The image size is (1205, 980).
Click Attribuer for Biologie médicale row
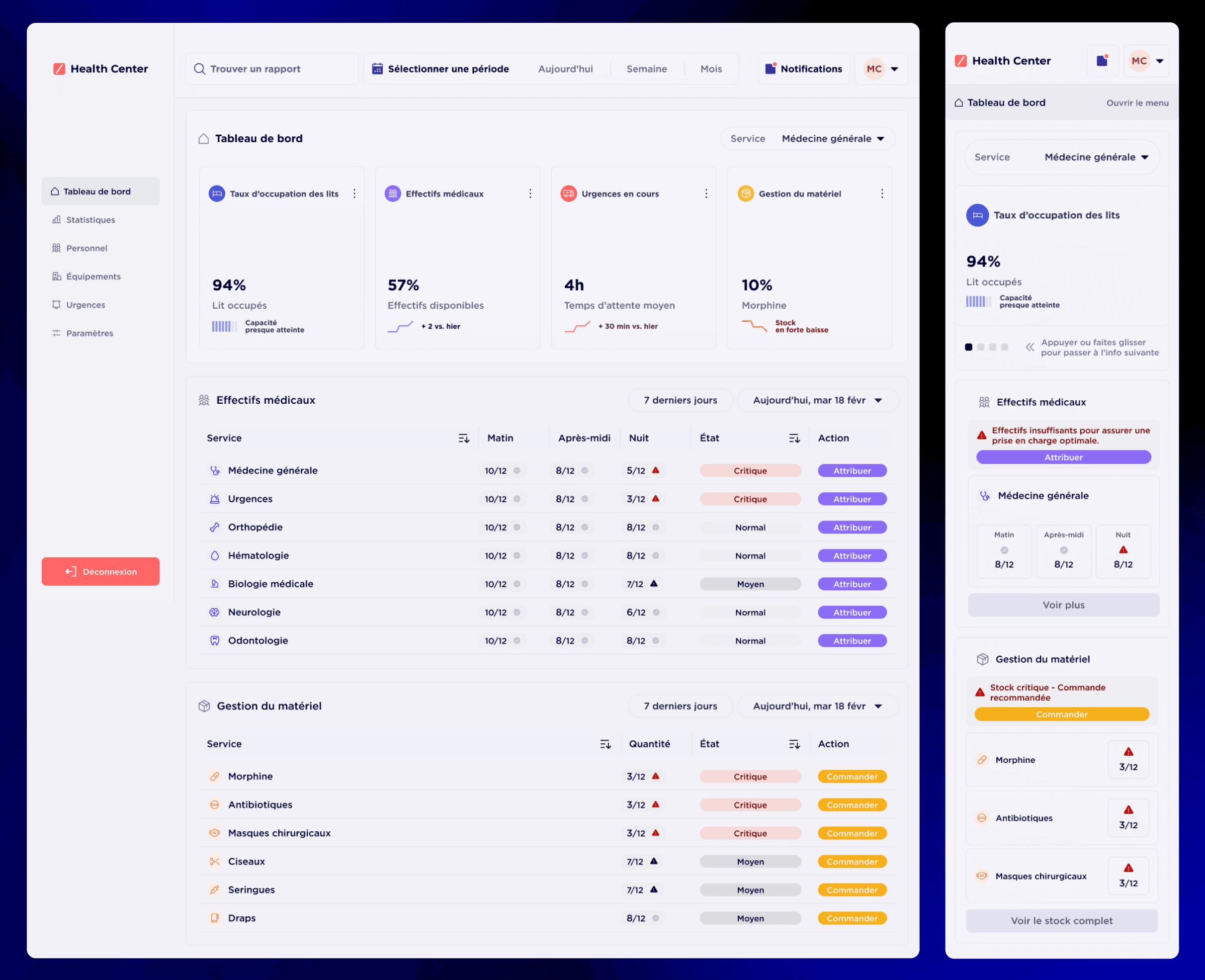[x=852, y=584]
